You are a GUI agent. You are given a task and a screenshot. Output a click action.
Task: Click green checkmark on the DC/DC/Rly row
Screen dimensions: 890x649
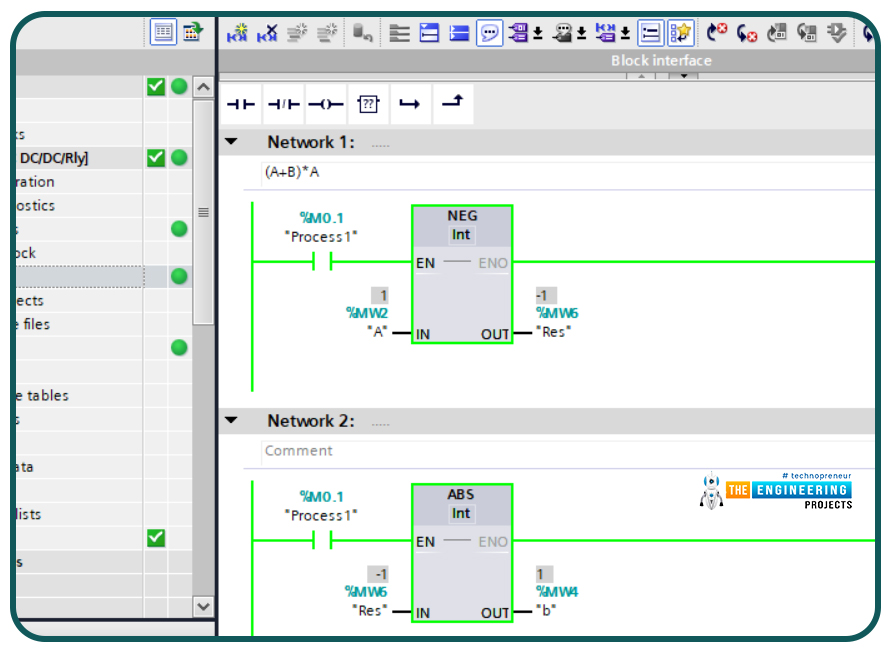point(156,157)
